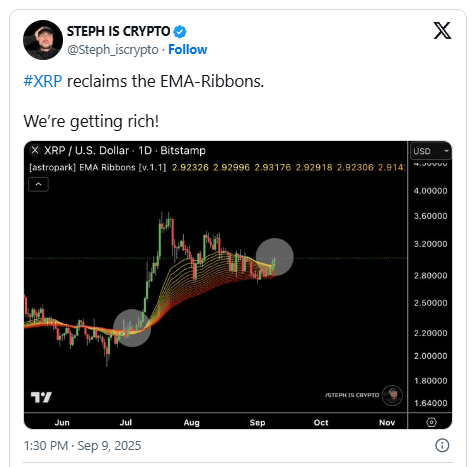Collapse the indicator legend chevron
Screen dimensions: 472x467
click(39, 184)
